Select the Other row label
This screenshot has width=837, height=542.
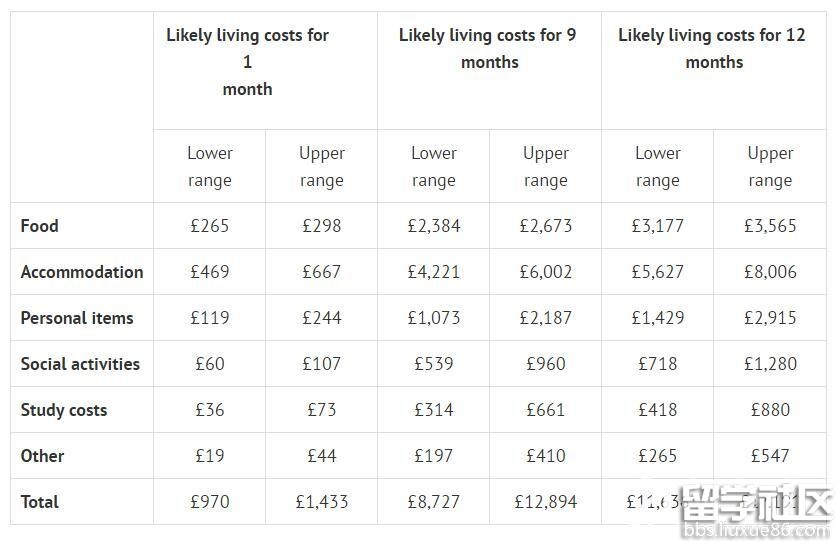pyautogui.click(x=42, y=455)
